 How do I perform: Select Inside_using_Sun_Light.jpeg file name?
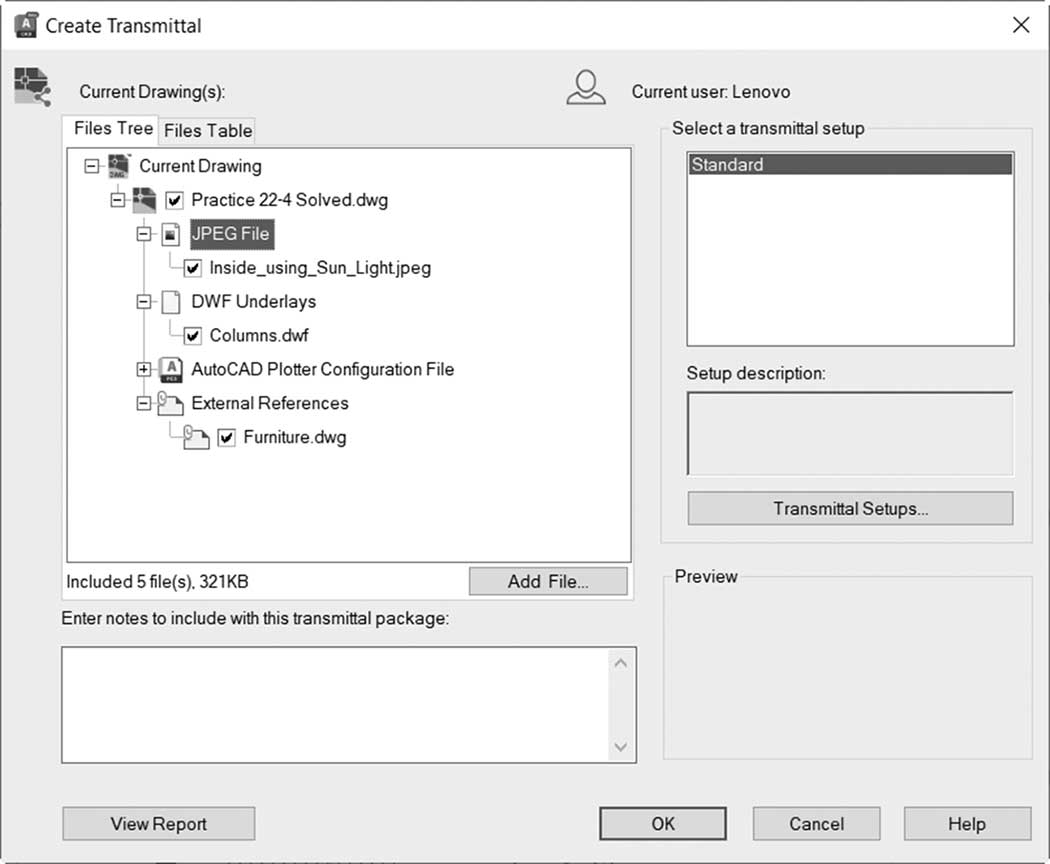point(320,268)
